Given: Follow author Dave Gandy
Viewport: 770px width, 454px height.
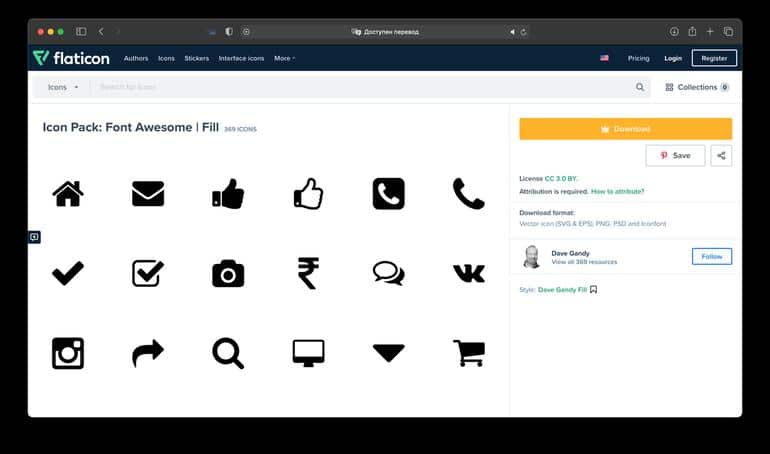Looking at the screenshot, I should (711, 256).
